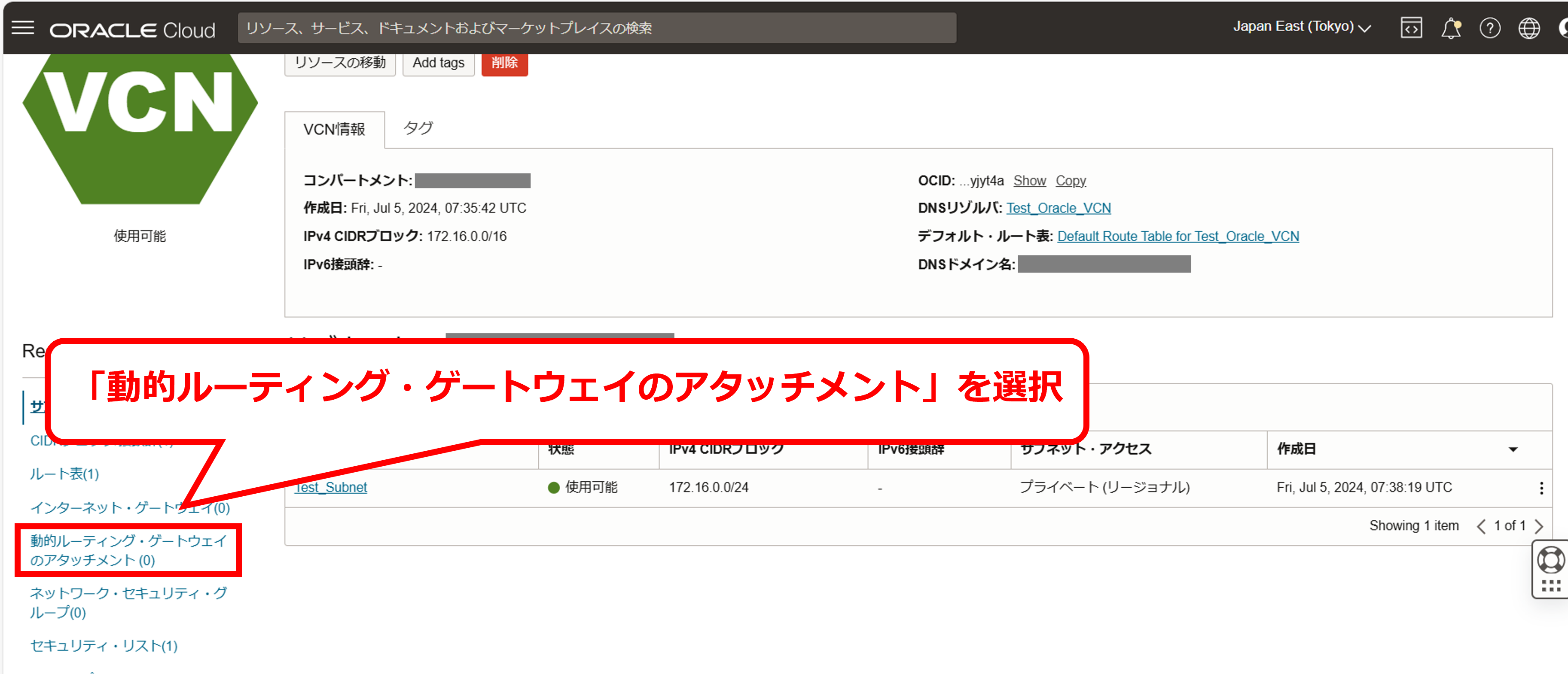This screenshot has height=674, width=1568.
Task: Open the Default Route Table link
Action: coord(1177,236)
